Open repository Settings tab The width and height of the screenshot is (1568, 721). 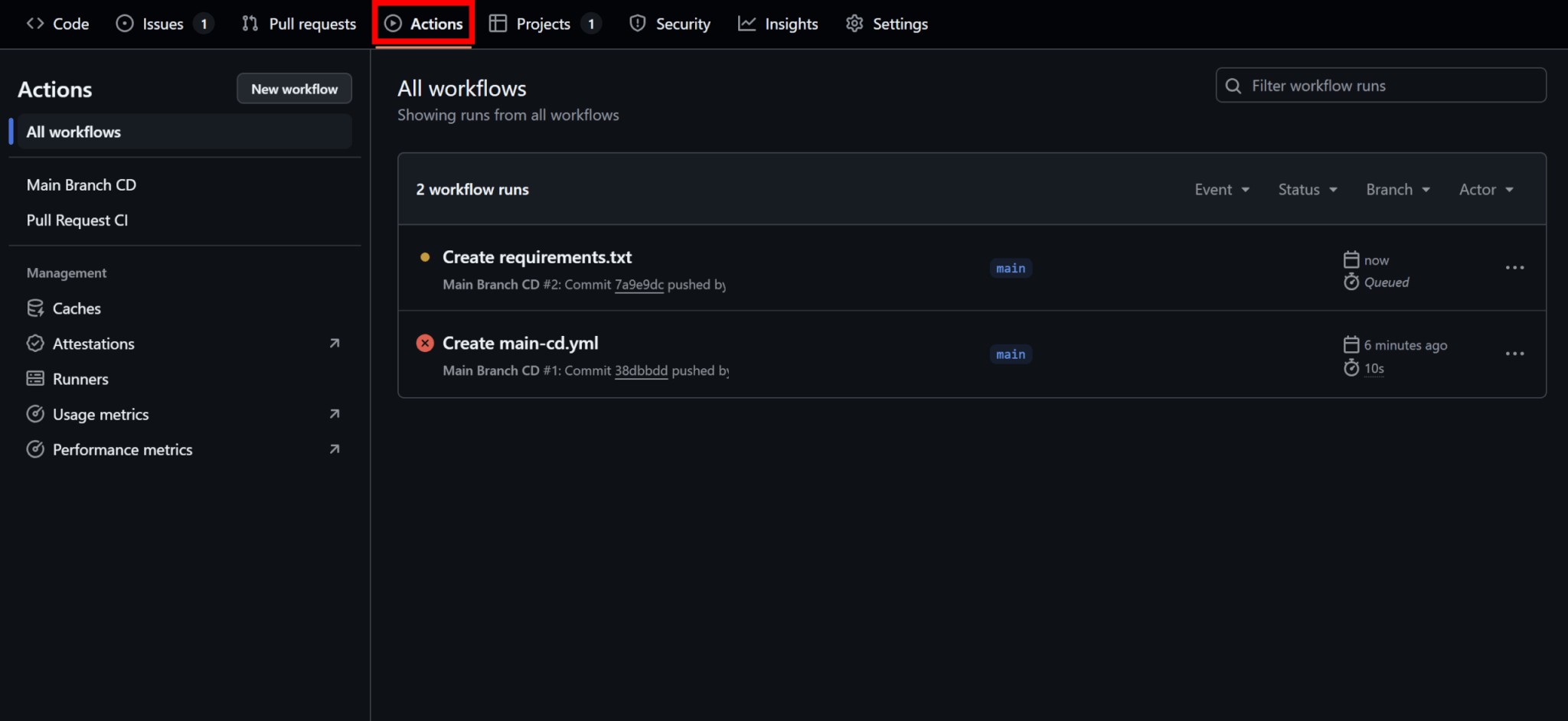[x=887, y=24]
